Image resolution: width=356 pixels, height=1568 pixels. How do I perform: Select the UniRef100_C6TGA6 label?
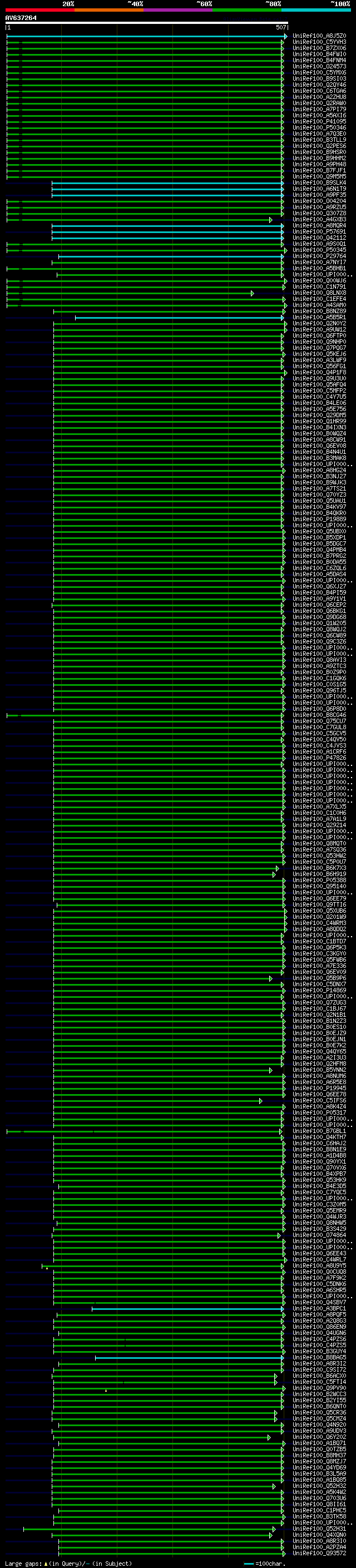pos(319,91)
